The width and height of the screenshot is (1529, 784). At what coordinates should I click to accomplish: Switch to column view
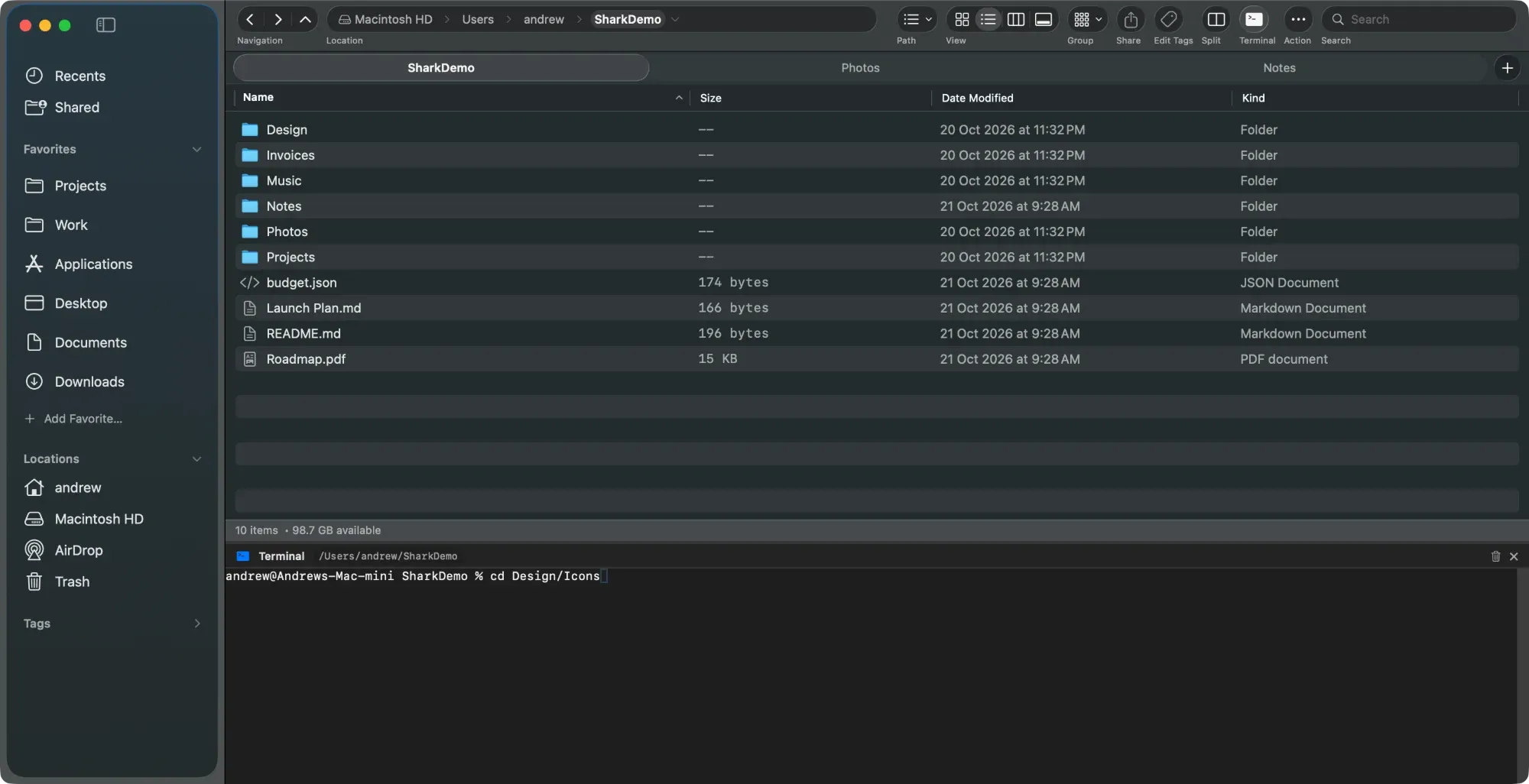[1016, 19]
